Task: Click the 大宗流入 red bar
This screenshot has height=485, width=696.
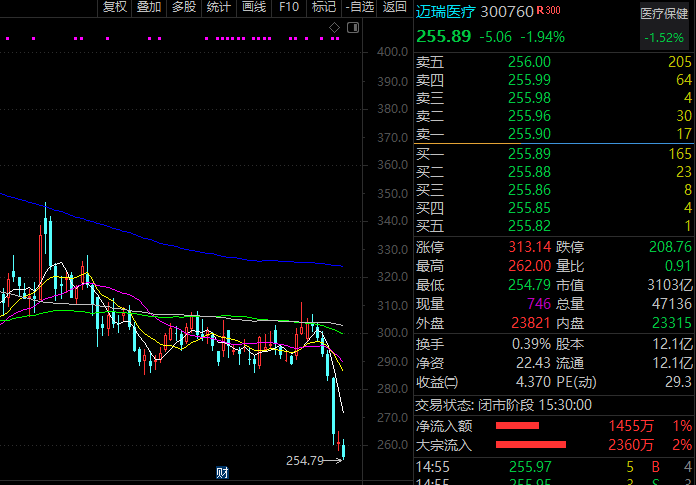Action: pyautogui.click(x=531, y=444)
